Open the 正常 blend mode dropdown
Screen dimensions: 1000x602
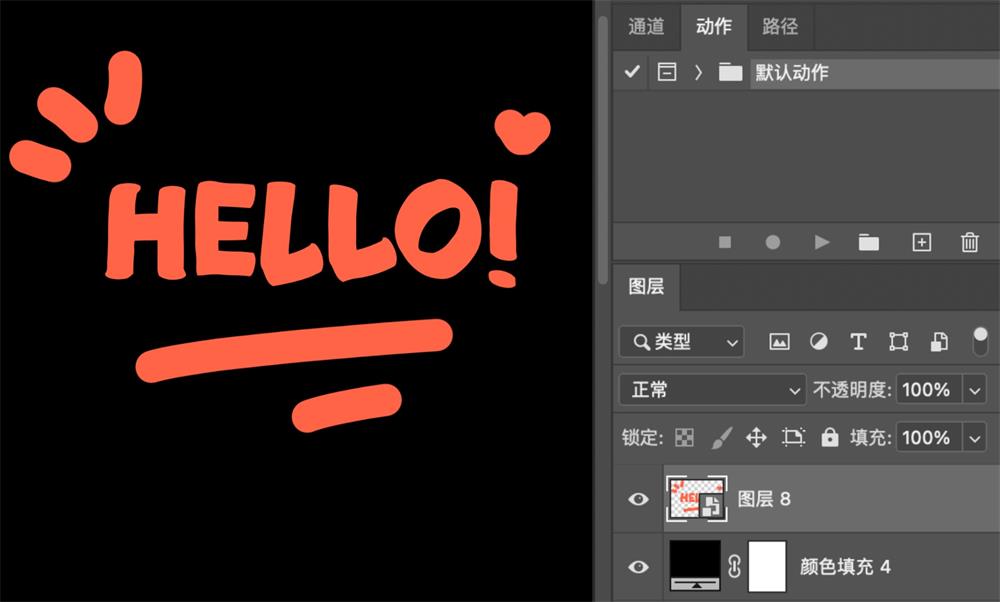pos(712,390)
